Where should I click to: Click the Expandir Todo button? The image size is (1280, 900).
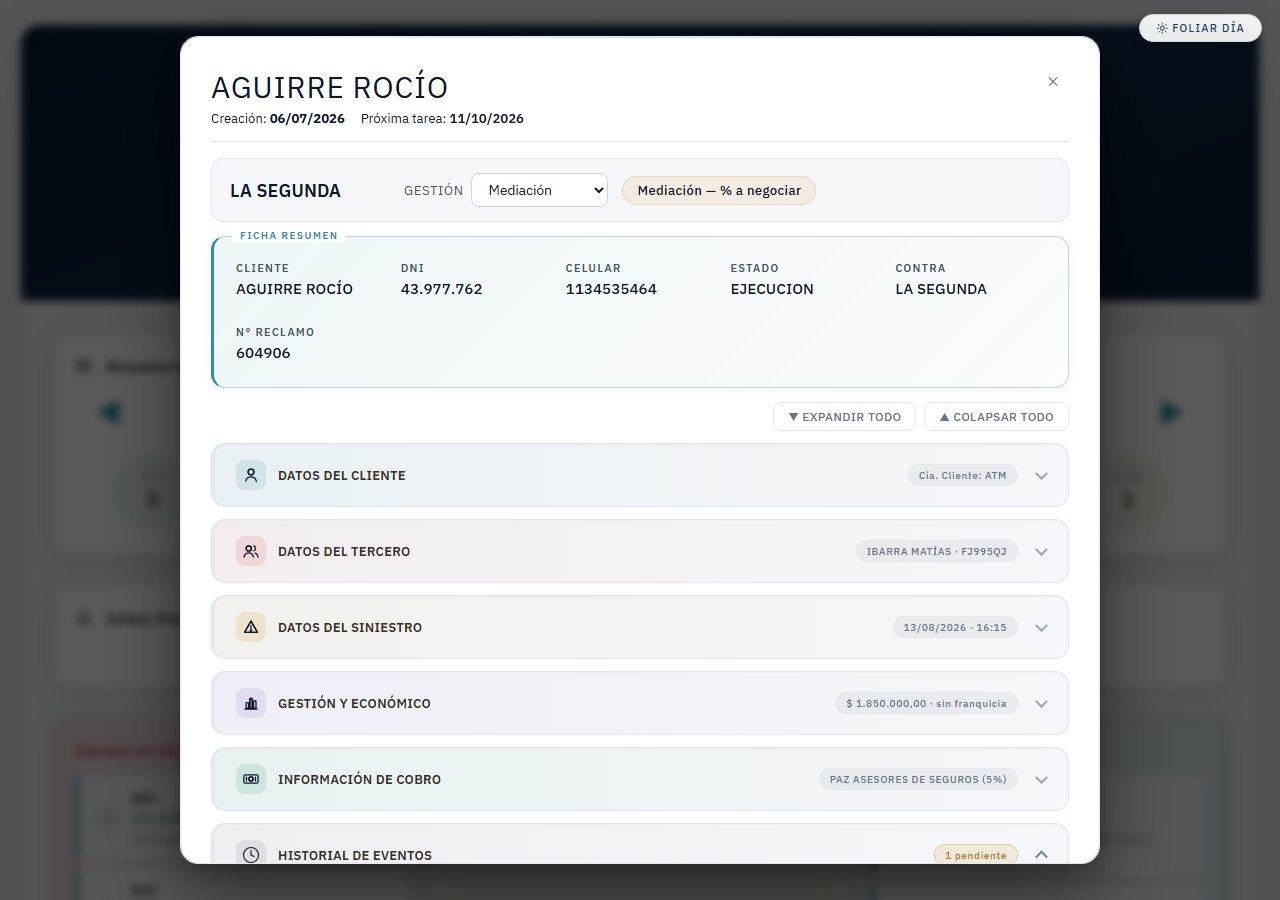click(x=844, y=417)
